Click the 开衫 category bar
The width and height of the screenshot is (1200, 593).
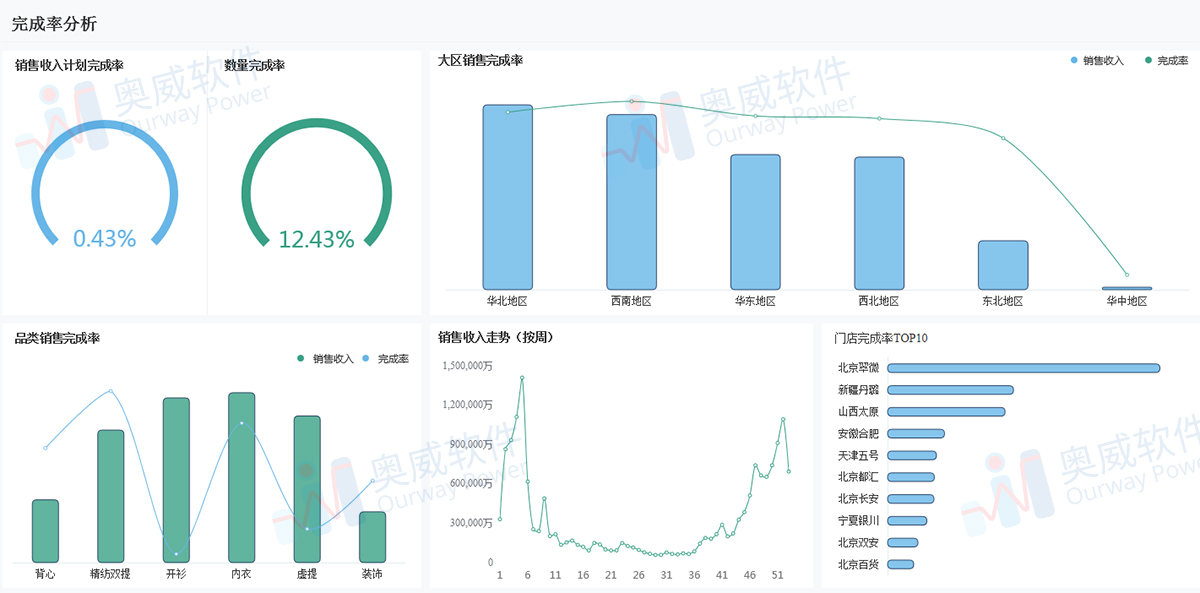176,480
